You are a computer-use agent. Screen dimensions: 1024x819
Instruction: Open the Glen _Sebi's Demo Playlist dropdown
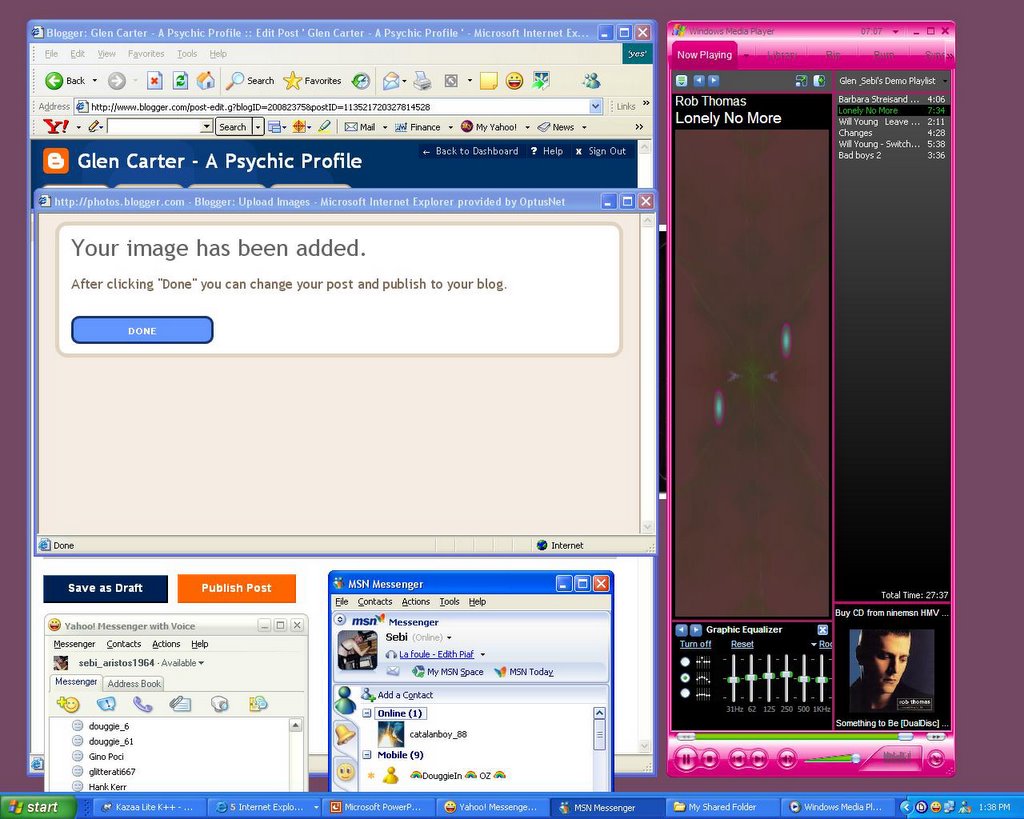pyautogui.click(x=945, y=81)
